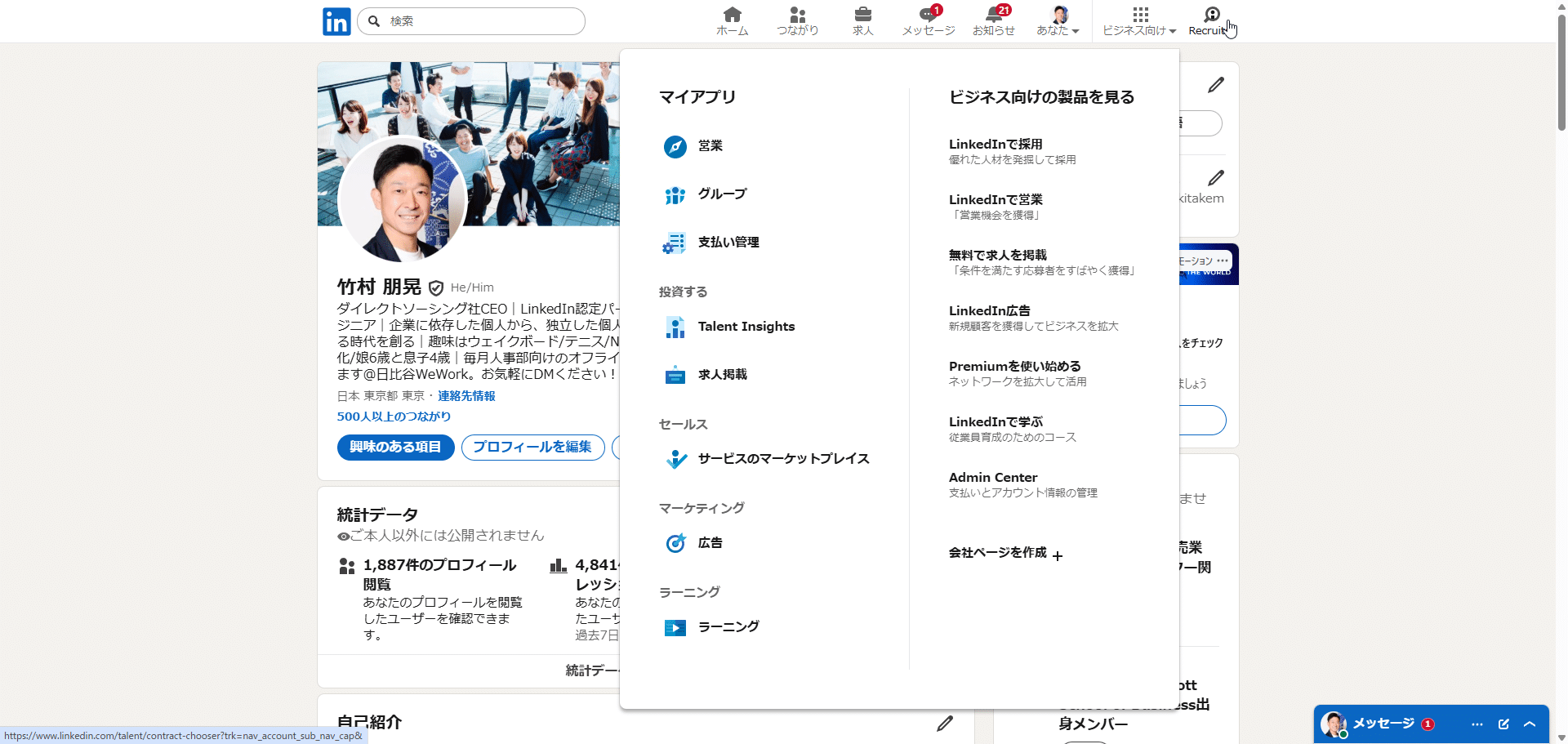Click the 検索 search input field
This screenshot has height=744, width=1568.
click(x=471, y=21)
